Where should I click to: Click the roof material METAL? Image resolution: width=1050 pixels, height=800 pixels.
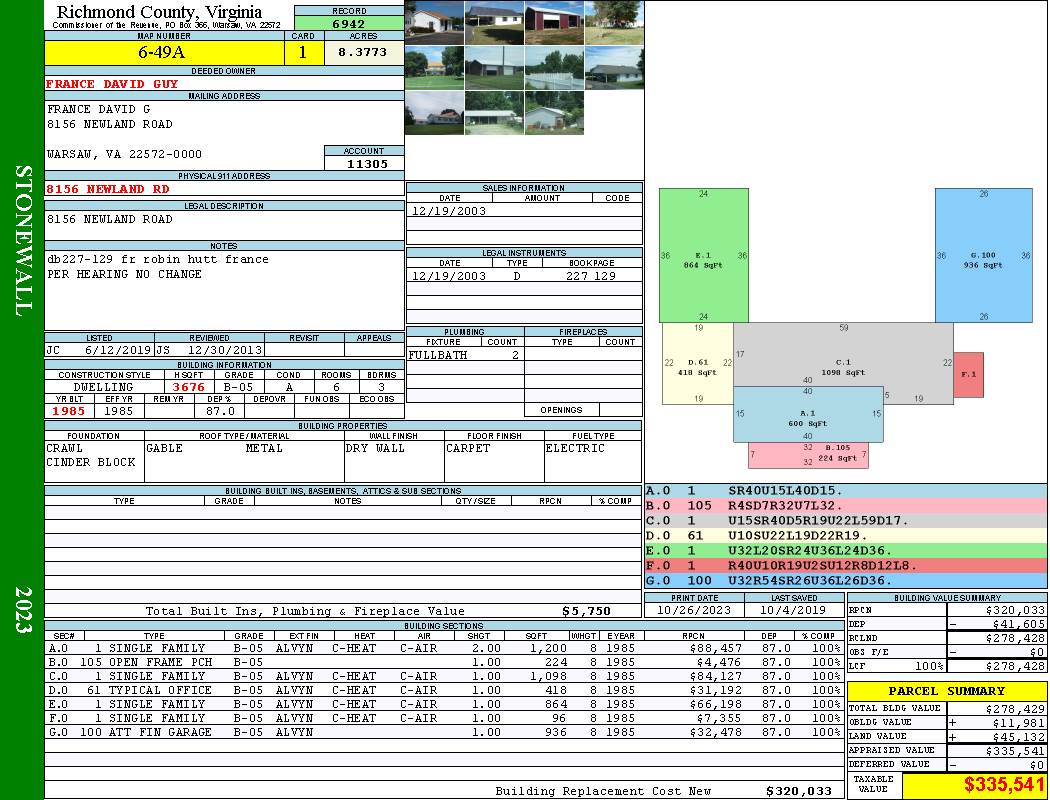(x=264, y=448)
